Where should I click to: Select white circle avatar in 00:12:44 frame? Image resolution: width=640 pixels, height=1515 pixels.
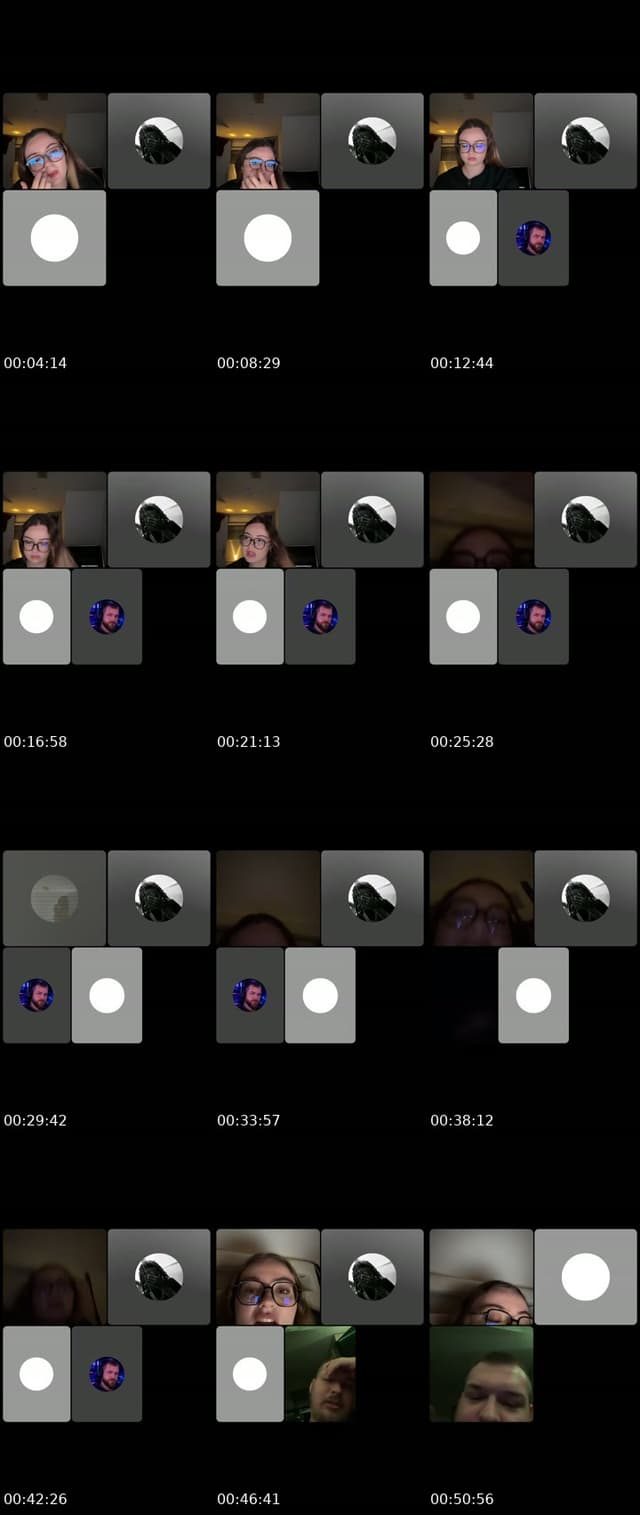pyautogui.click(x=463, y=238)
